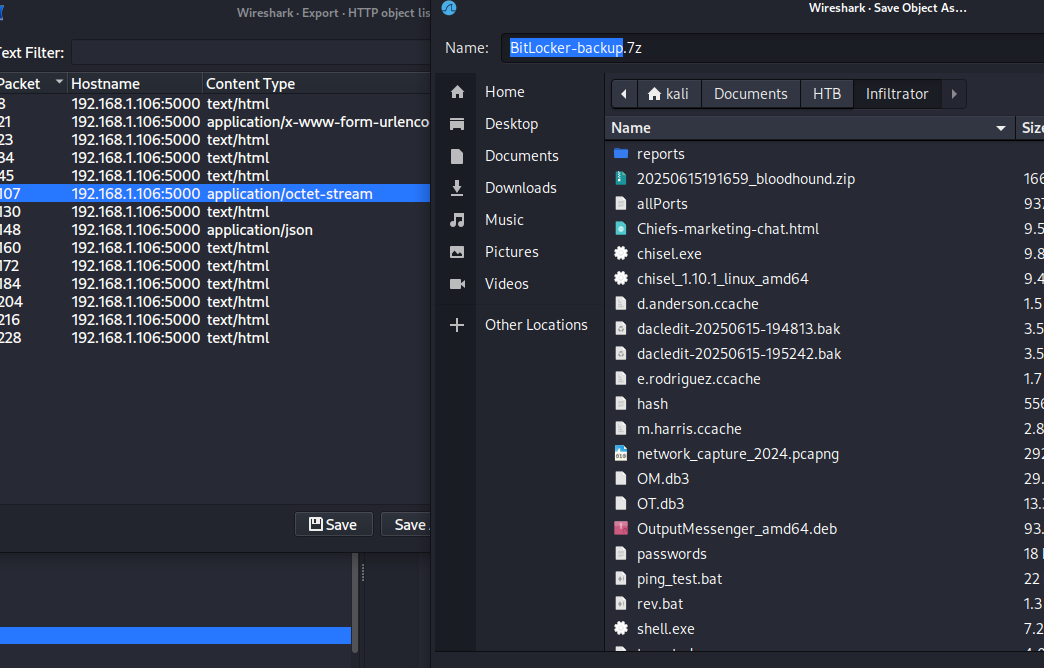The width and height of the screenshot is (1044, 668).
Task: Select the packet 216 text/html row
Action: (214, 320)
